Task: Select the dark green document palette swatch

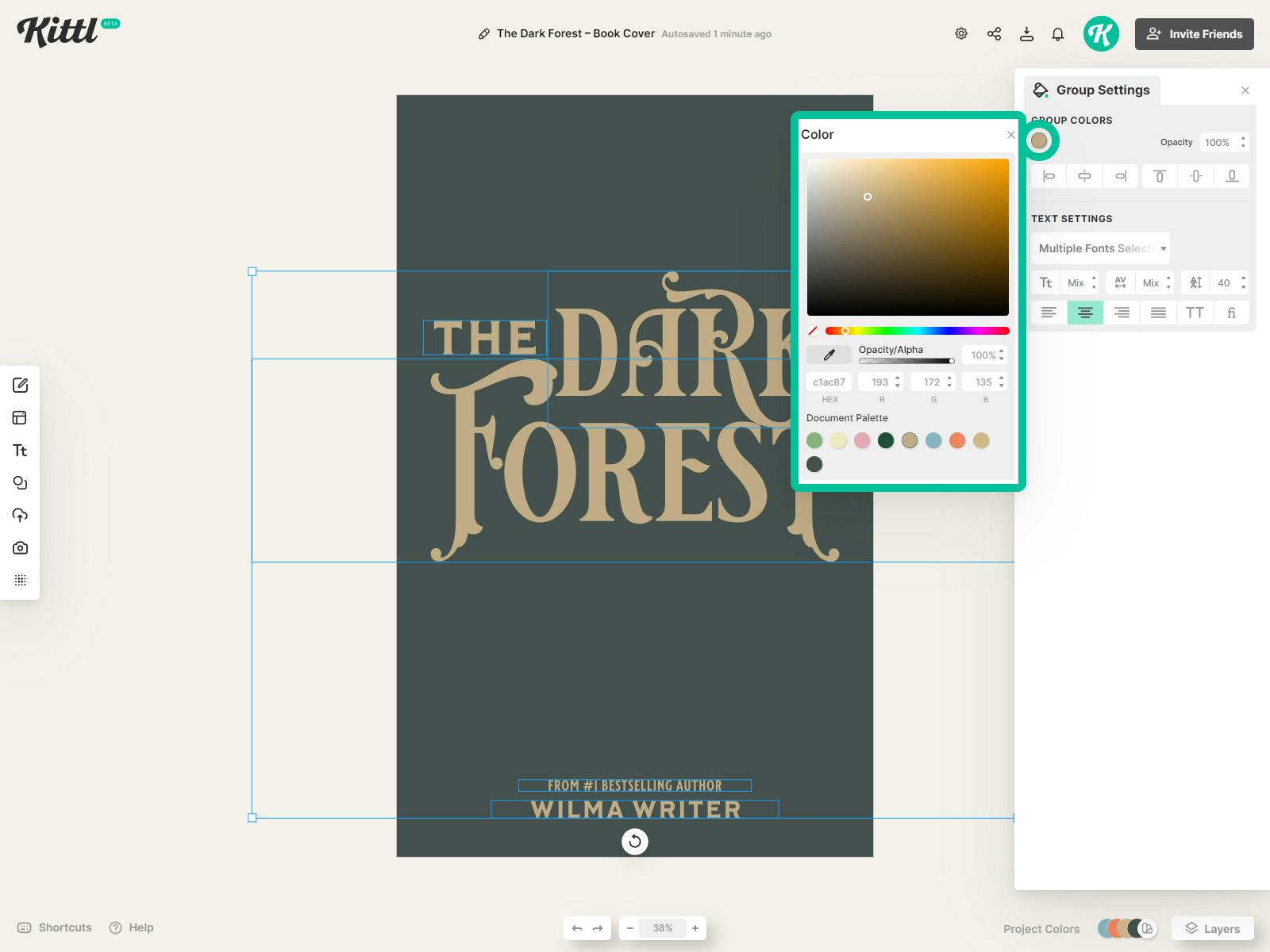Action: (x=886, y=440)
